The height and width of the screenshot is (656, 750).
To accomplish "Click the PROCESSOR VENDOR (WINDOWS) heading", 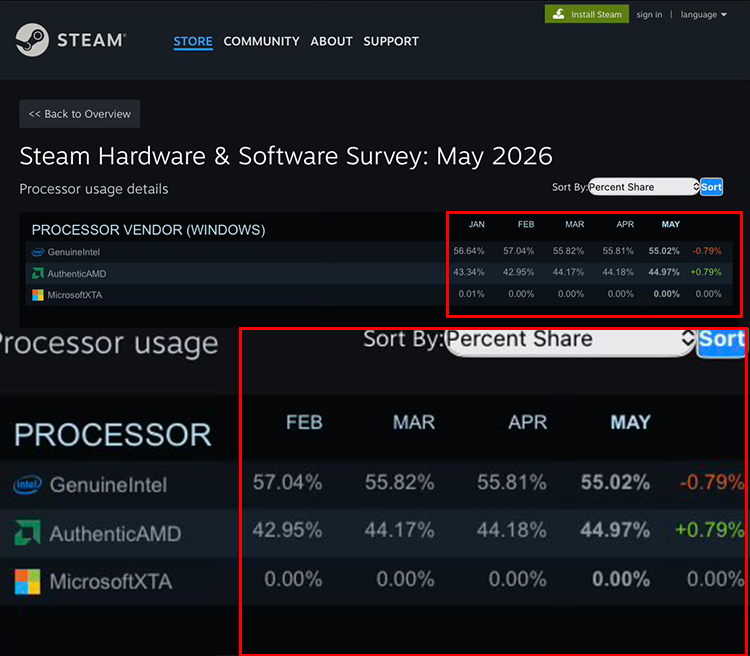I will pyautogui.click(x=148, y=230).
